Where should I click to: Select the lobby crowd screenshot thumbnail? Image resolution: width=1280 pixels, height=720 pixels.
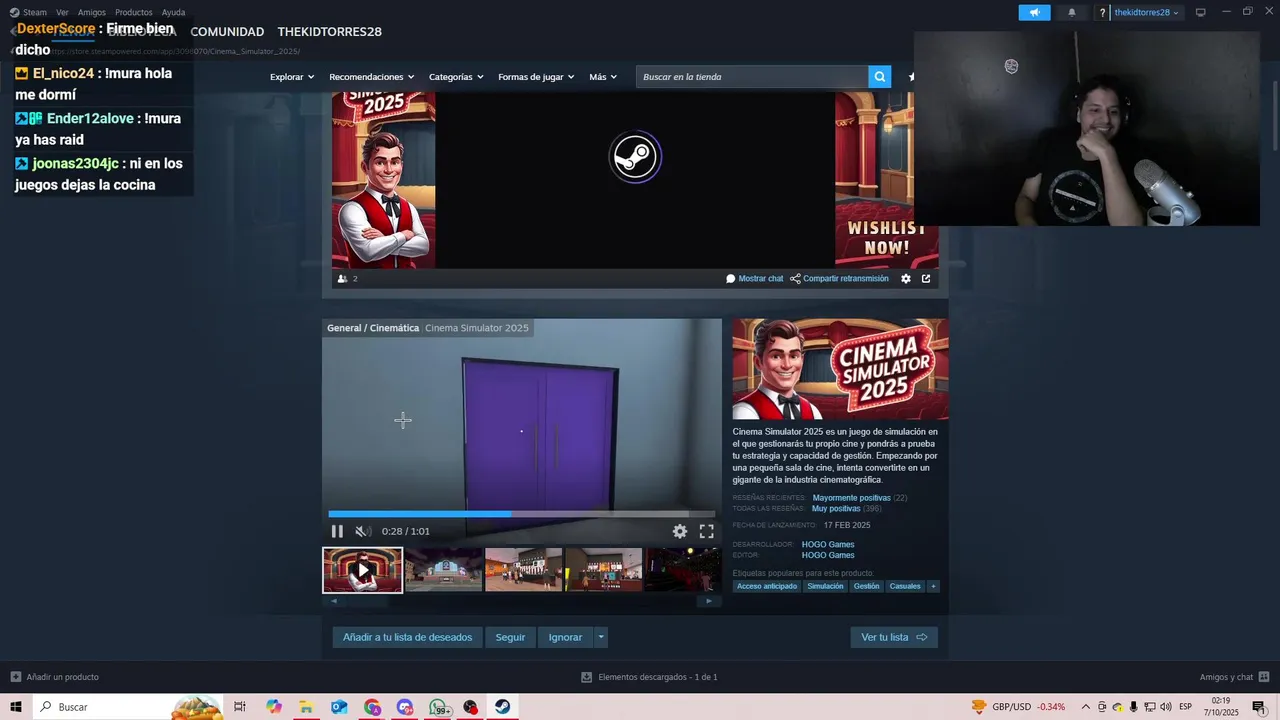click(x=523, y=570)
